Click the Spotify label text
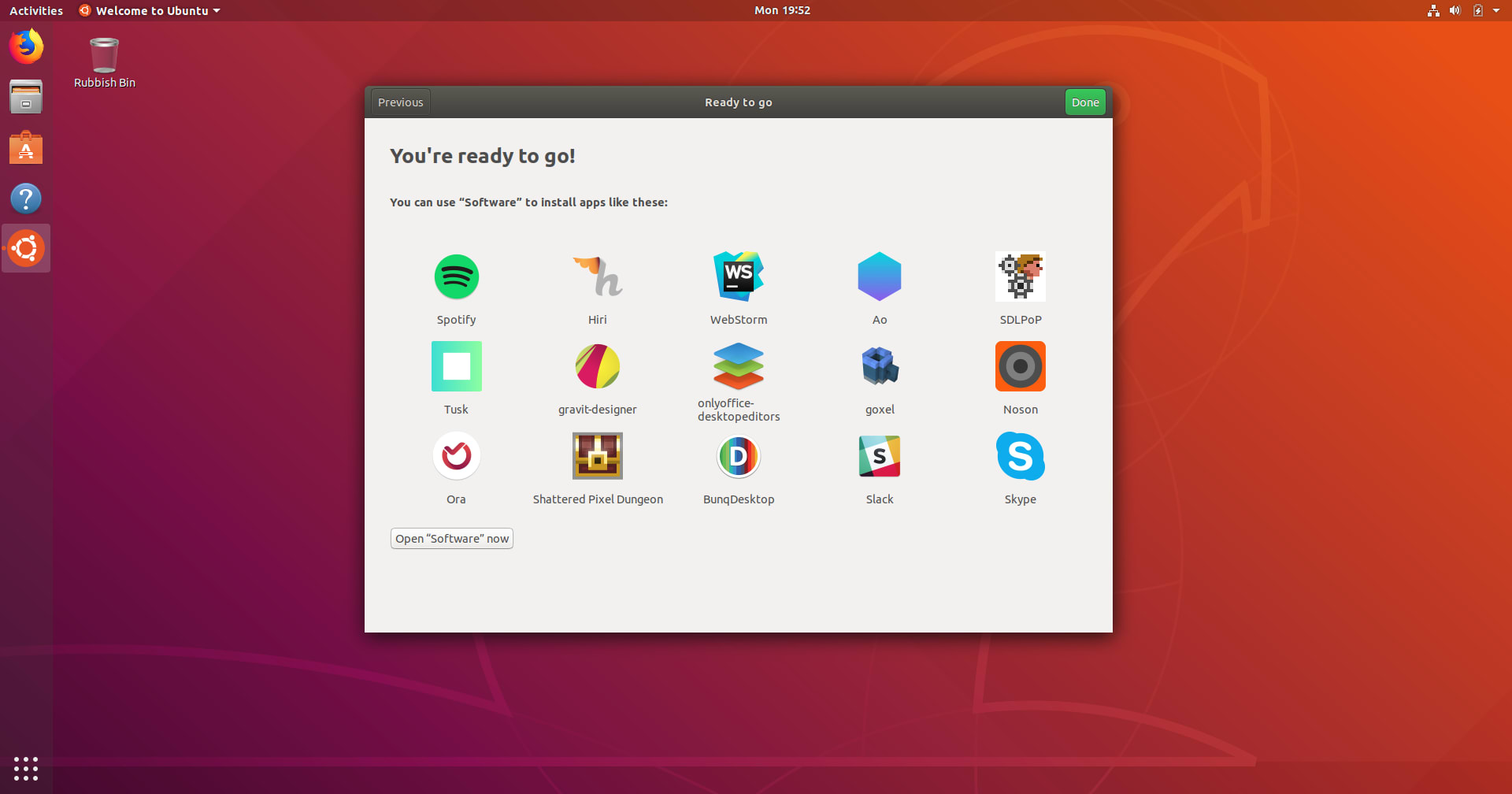Screen dimensions: 1512x794 coord(457,320)
